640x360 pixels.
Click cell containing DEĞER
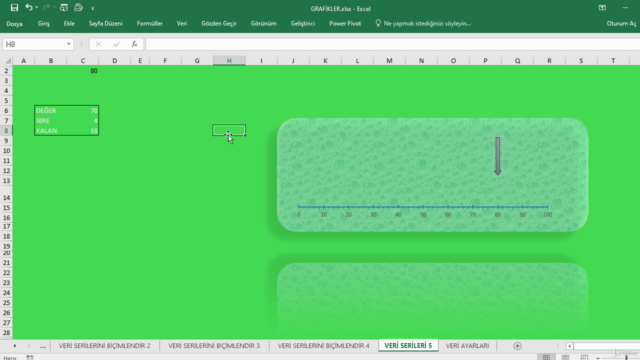pyautogui.click(x=51, y=111)
